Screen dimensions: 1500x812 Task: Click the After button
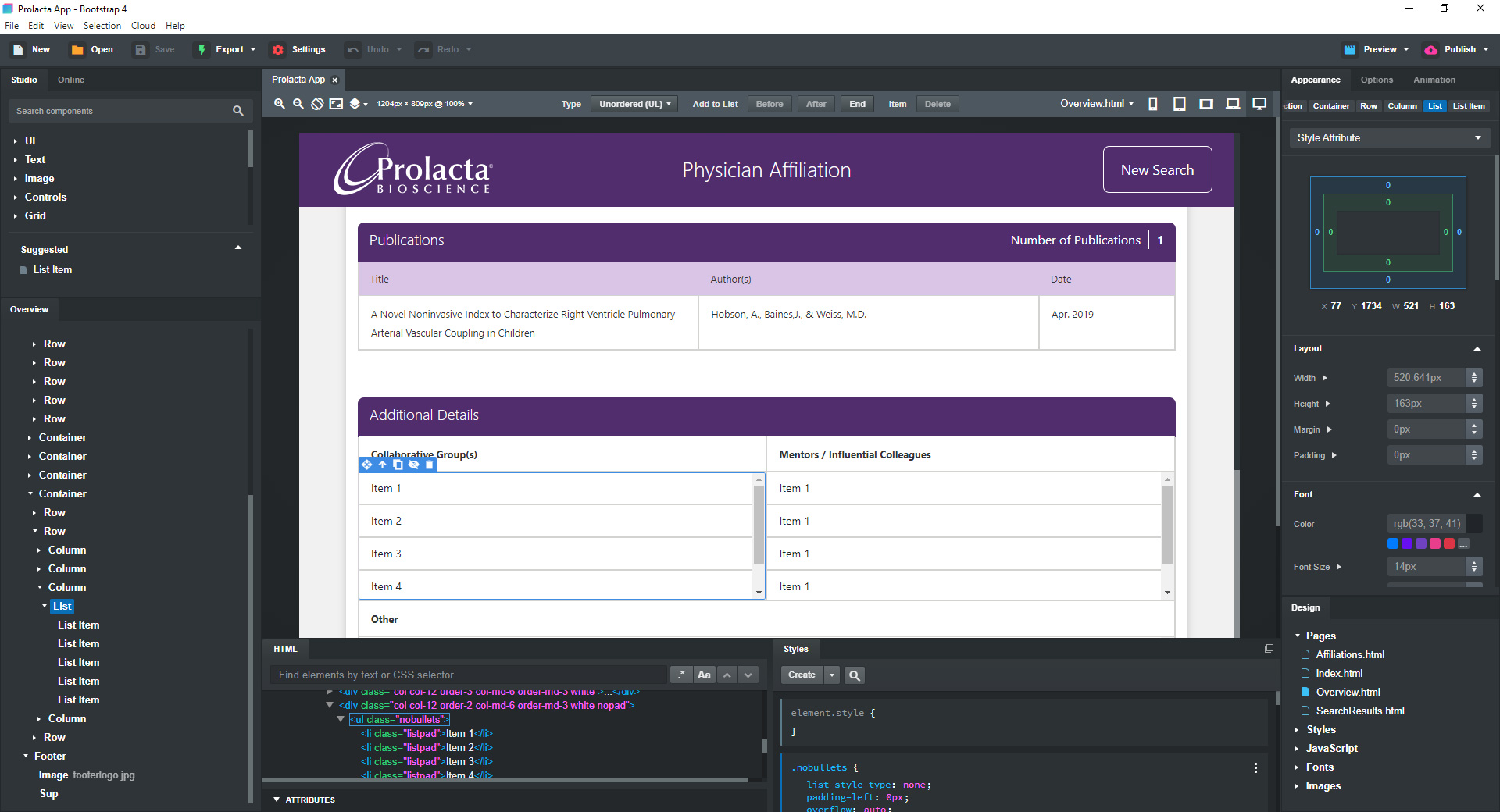tap(816, 104)
